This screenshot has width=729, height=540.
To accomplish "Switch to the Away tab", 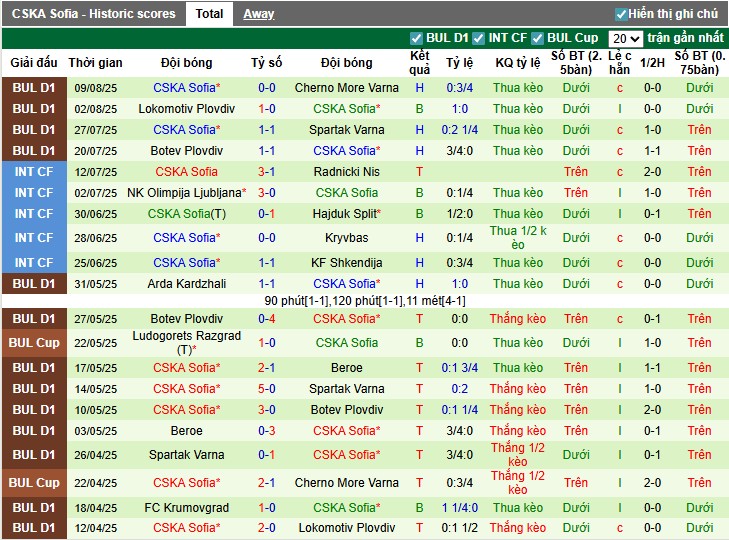I will coord(258,14).
